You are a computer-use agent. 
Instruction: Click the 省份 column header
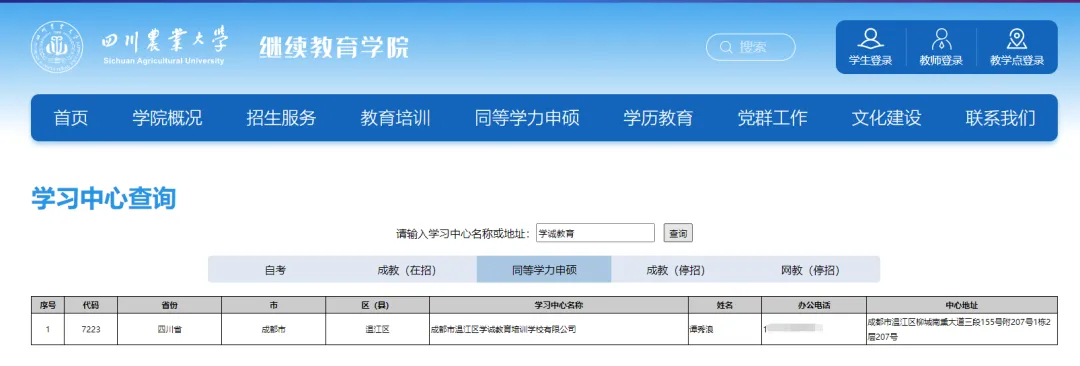point(169,305)
